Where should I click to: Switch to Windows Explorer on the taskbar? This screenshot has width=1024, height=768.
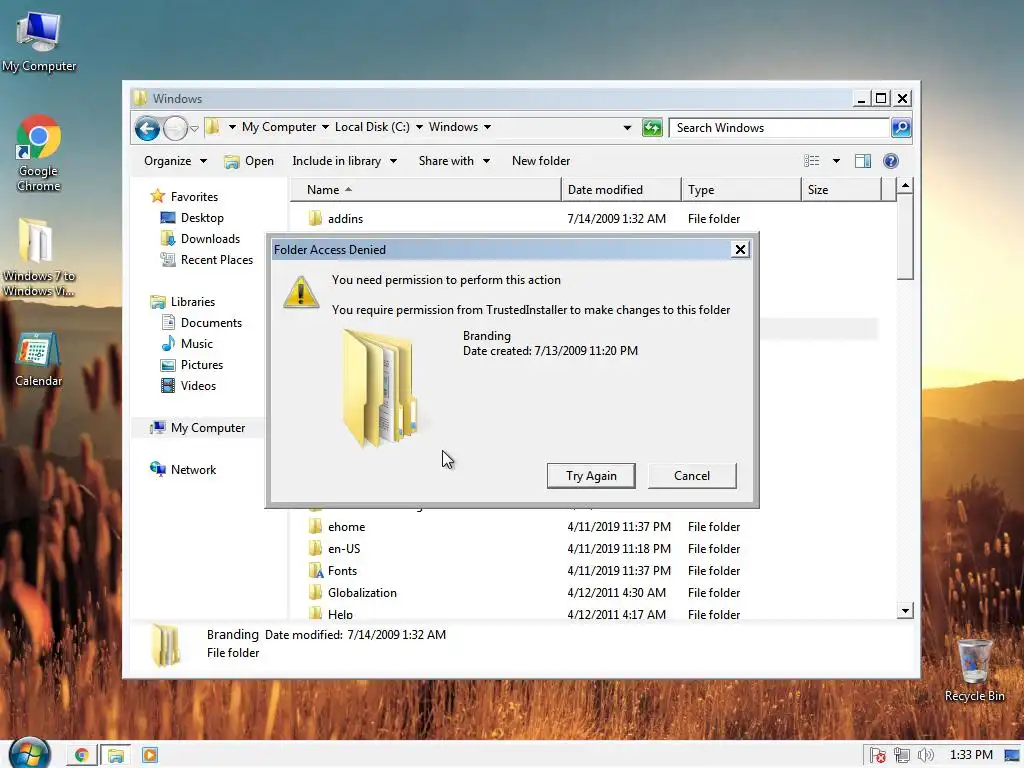point(116,755)
